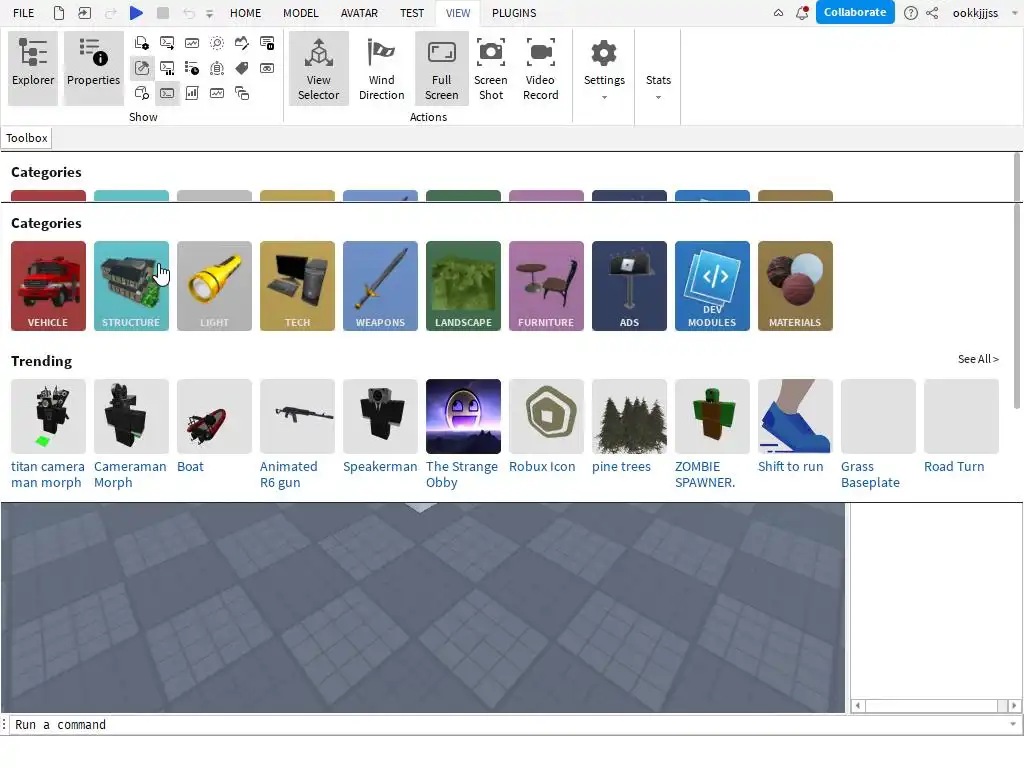Click the Output terminal-with-arrow icon
The width and height of the screenshot is (1024, 768).
[167, 43]
